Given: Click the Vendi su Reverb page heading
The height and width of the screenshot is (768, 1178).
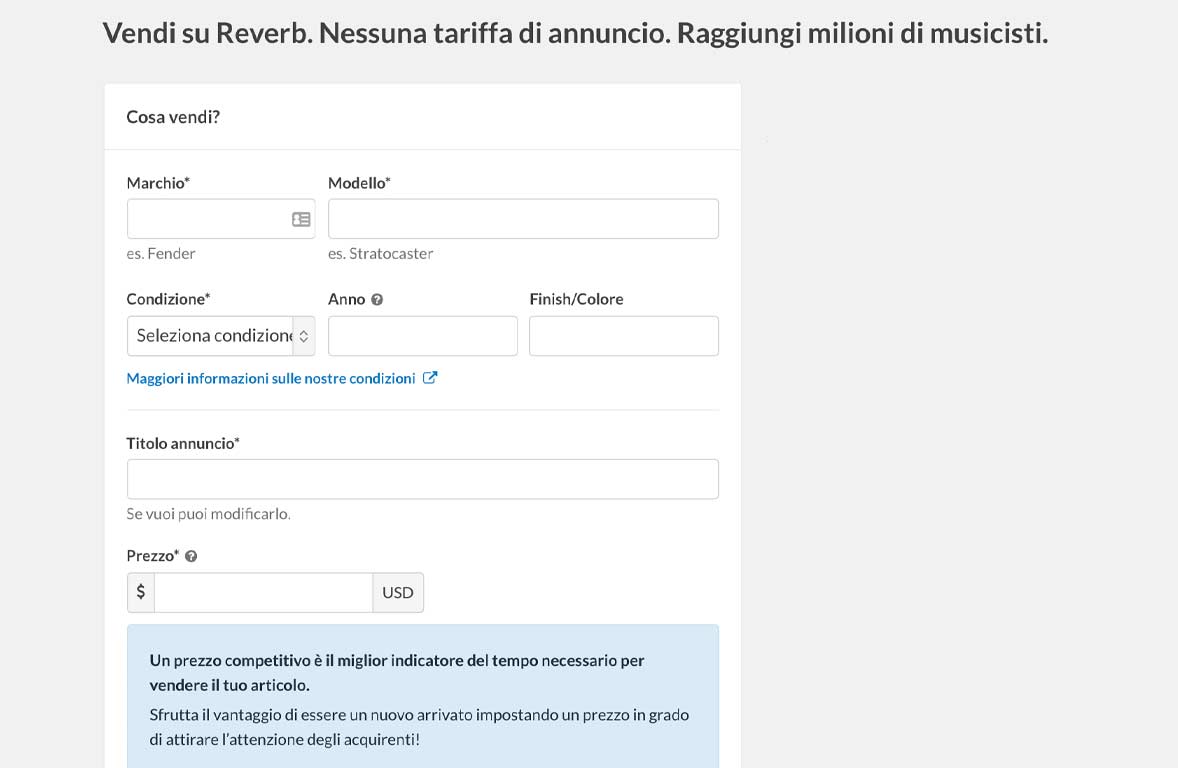Looking at the screenshot, I should [x=575, y=33].
